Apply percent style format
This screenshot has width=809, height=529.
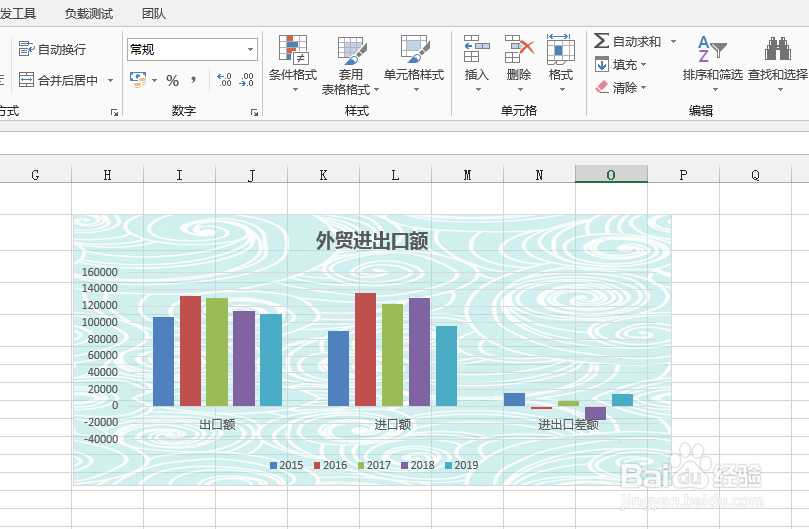tap(172, 81)
